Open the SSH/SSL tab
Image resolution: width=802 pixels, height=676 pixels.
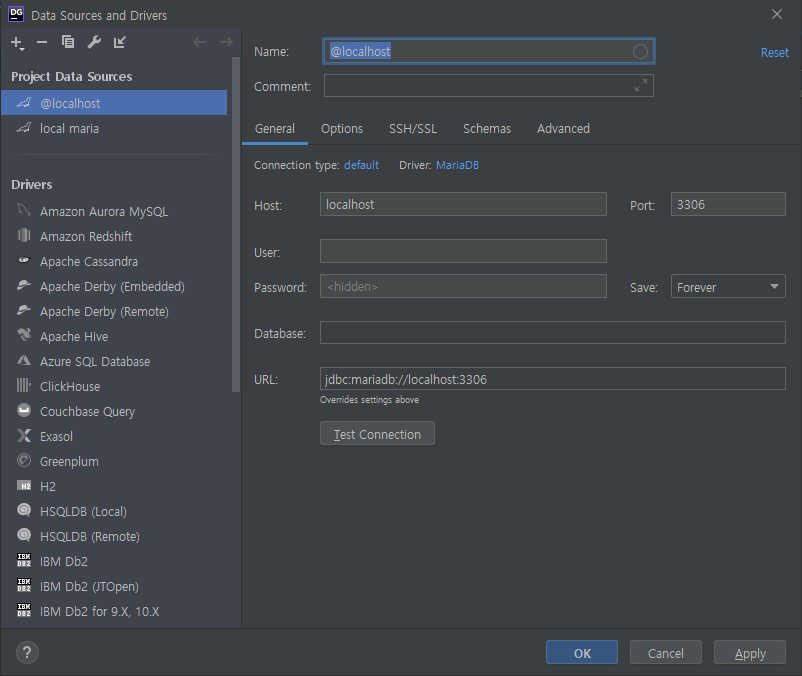[413, 129]
